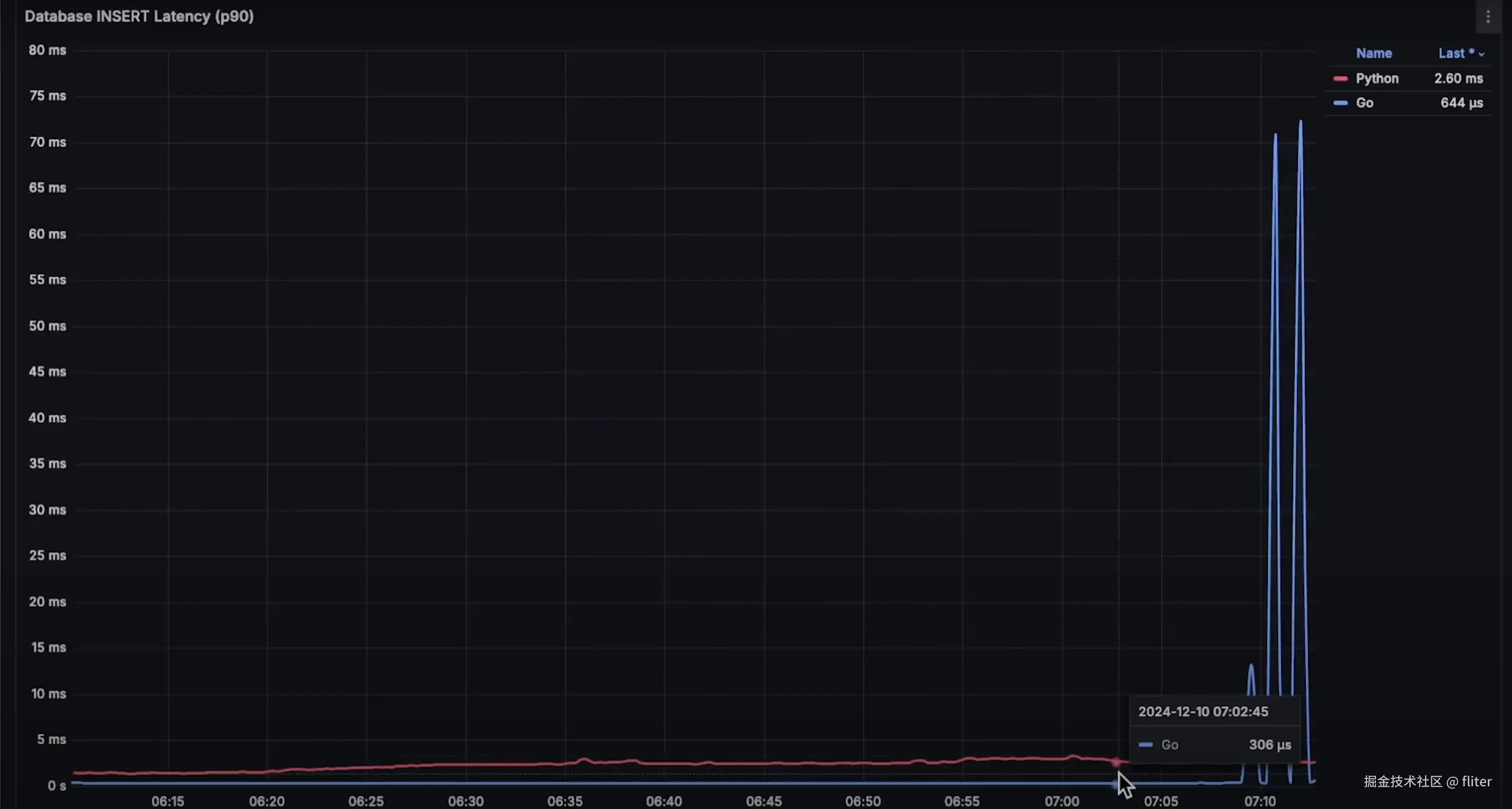Image resolution: width=1512 pixels, height=809 pixels.
Task: Toggle visibility of the Go series in legend
Action: (1364, 103)
